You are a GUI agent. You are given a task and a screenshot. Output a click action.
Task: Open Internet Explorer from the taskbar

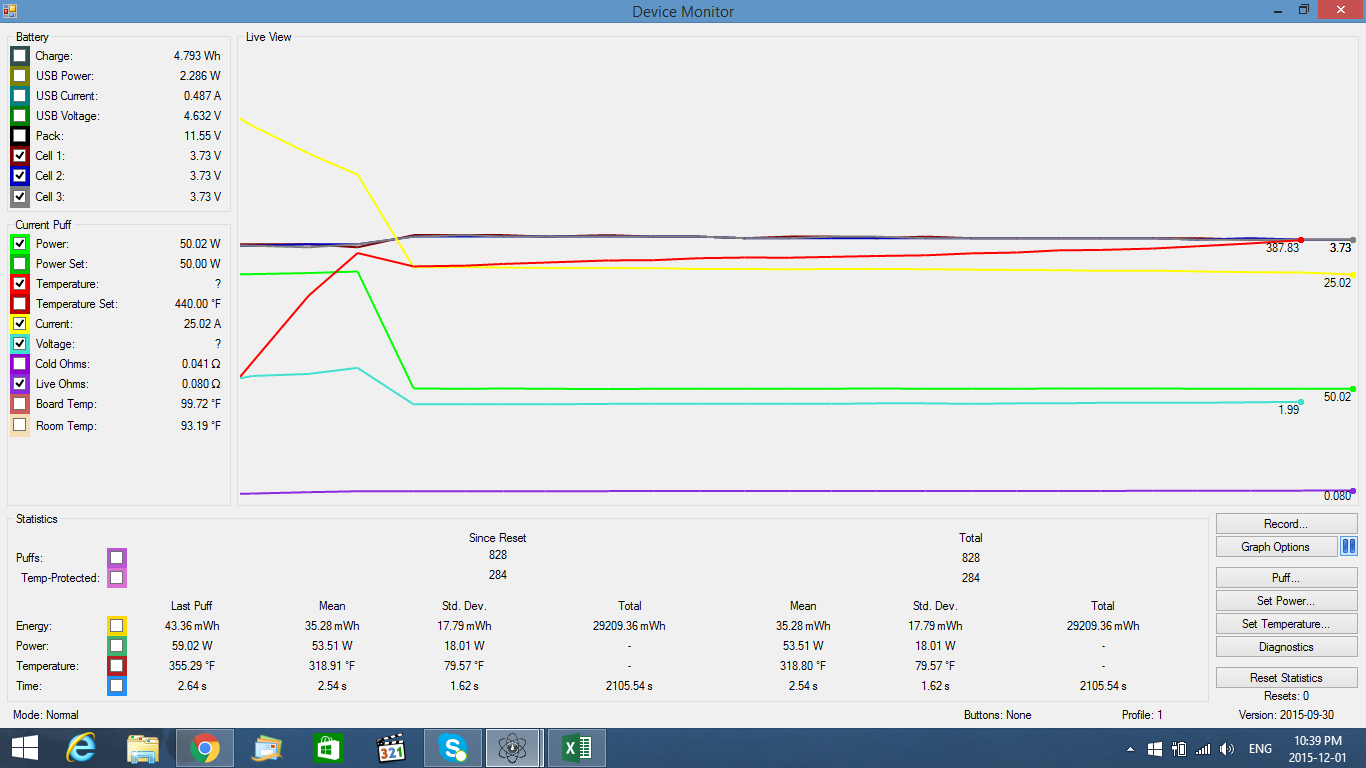pyautogui.click(x=81, y=748)
